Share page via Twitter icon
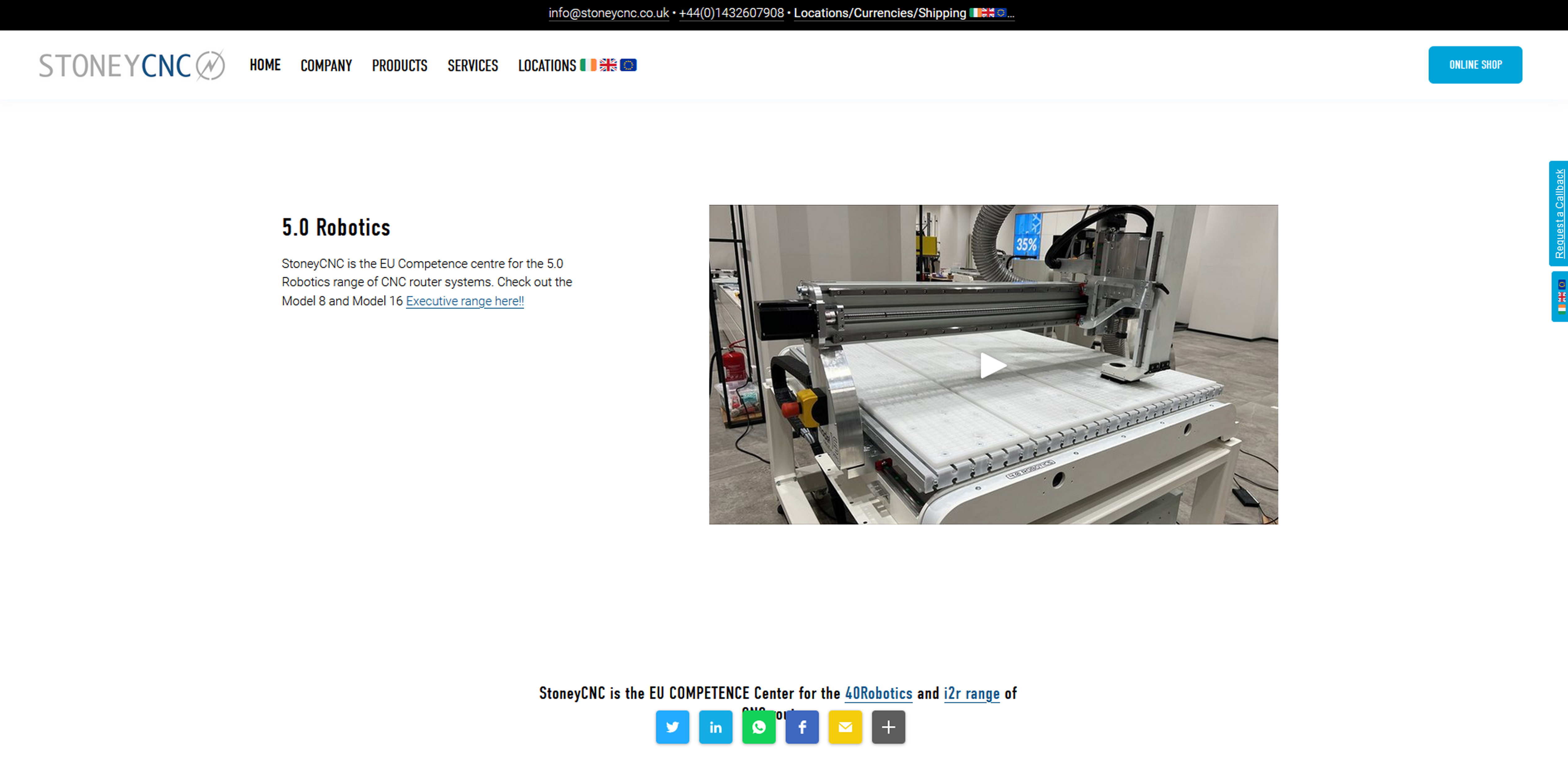Screen dimensions: 1568x765 672,727
